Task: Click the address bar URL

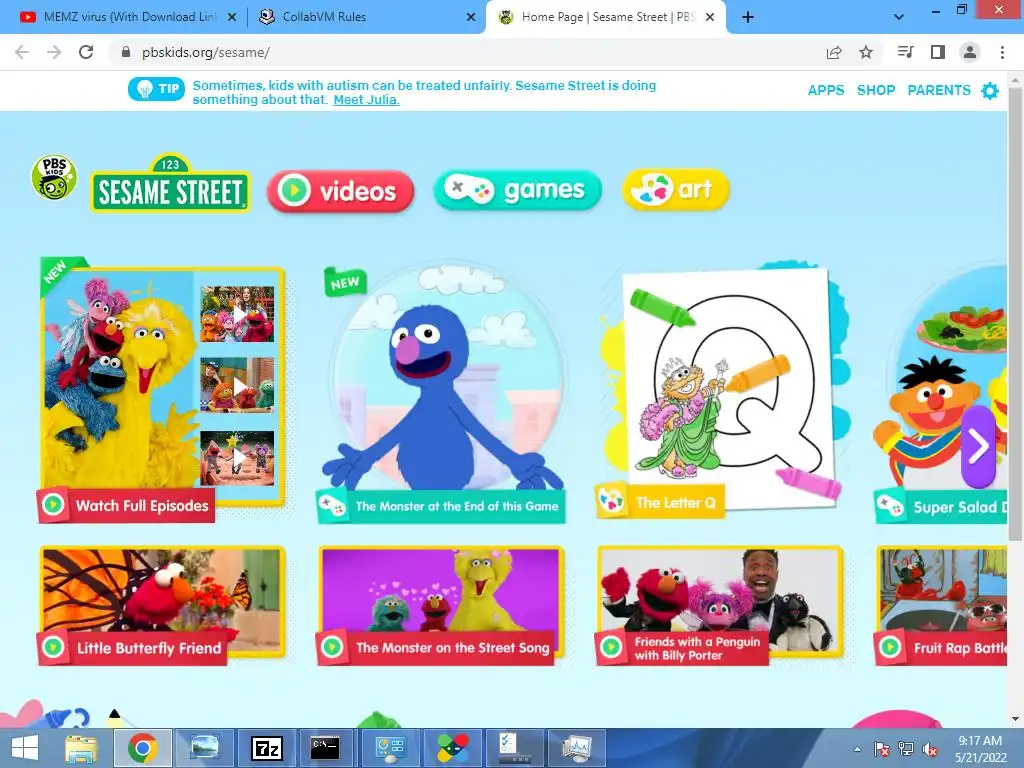Action: coord(206,52)
